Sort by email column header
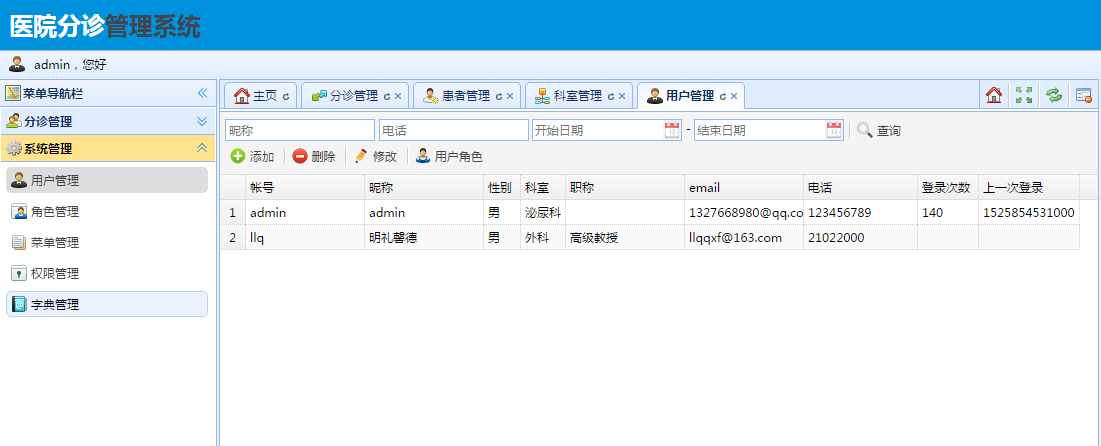The height and width of the screenshot is (446, 1101). point(744,188)
